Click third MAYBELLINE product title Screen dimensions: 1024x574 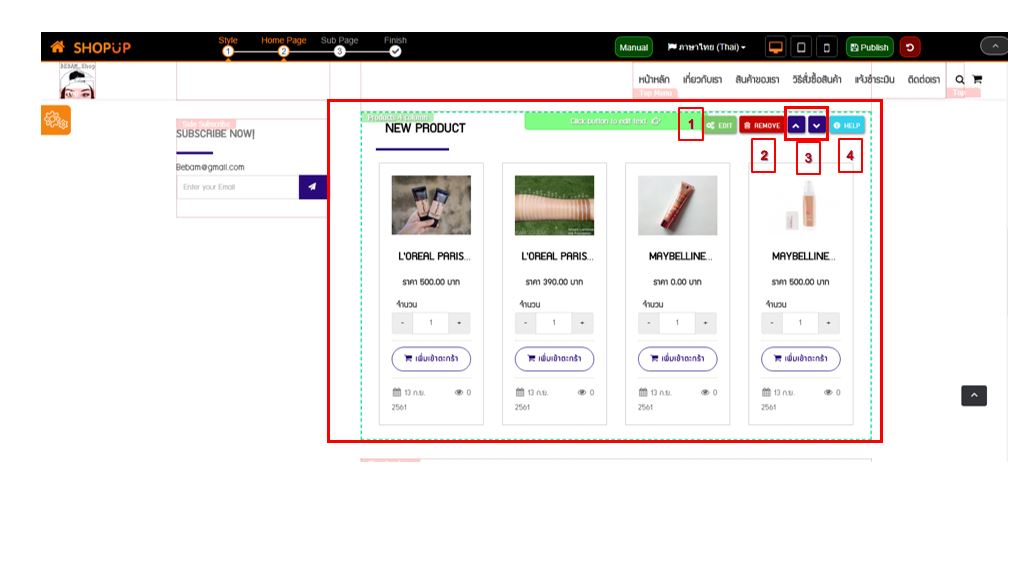680,256
